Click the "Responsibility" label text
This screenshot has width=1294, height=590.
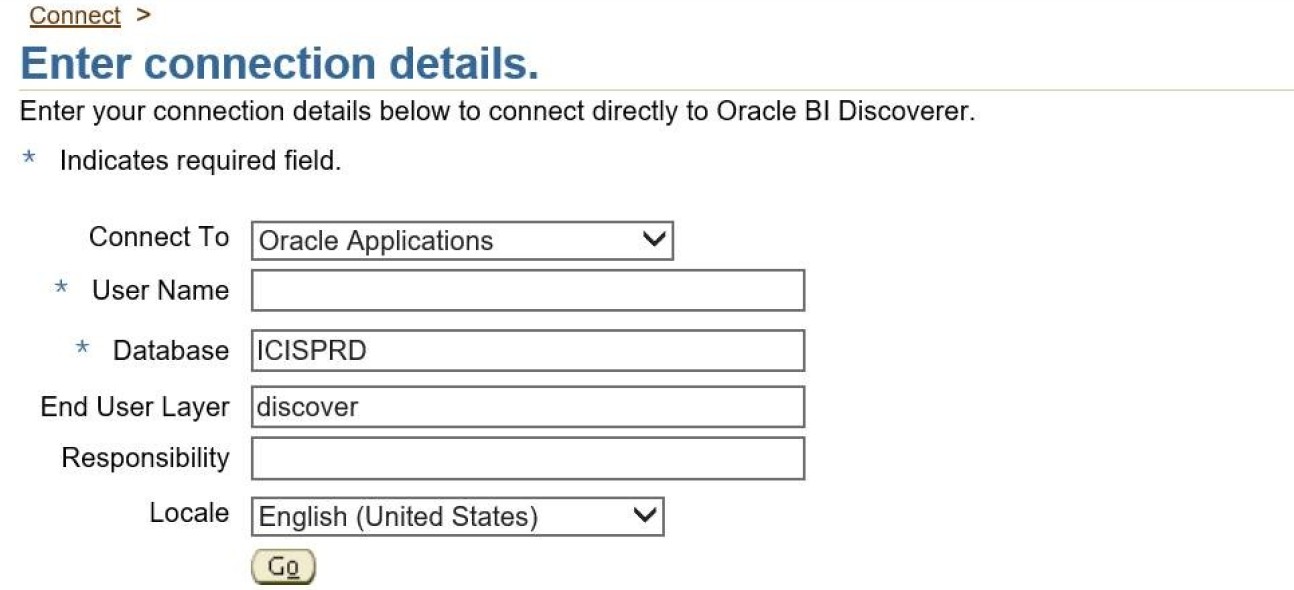point(145,458)
